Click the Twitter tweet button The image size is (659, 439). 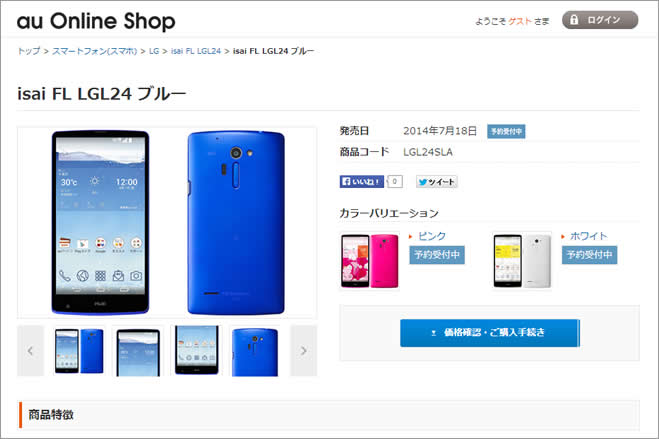437,181
